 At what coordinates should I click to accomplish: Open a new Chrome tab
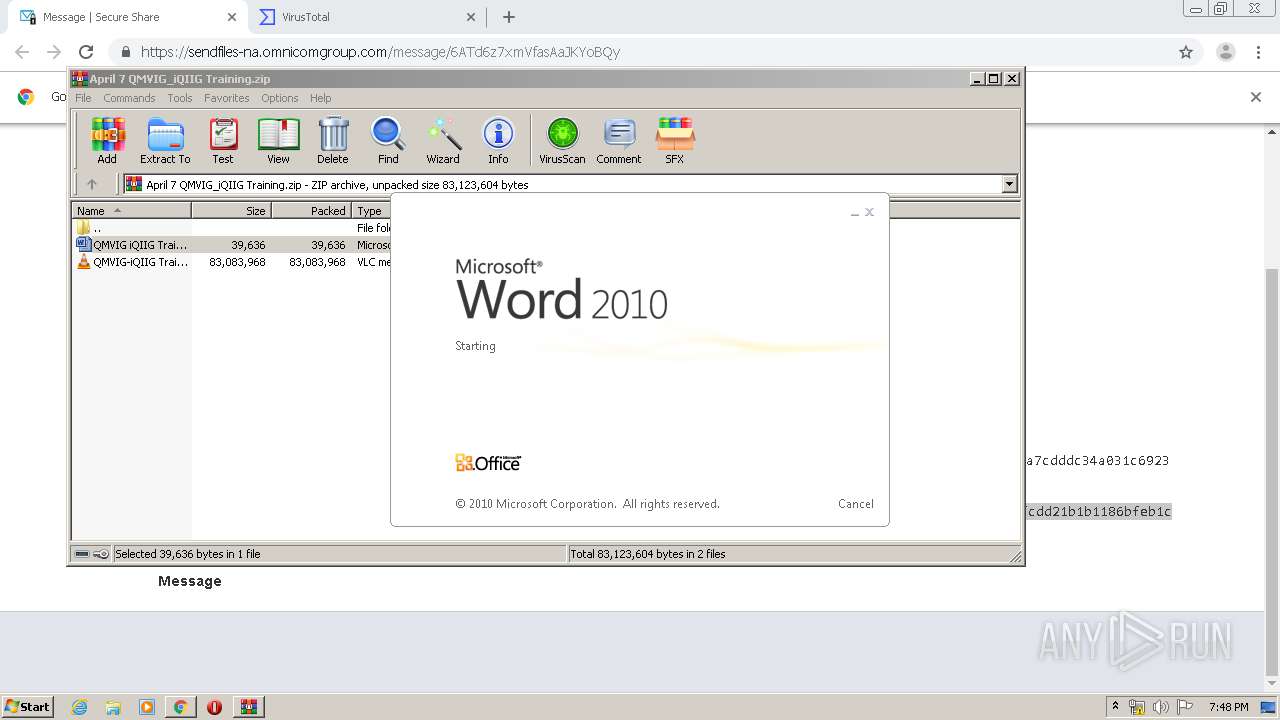tap(508, 17)
